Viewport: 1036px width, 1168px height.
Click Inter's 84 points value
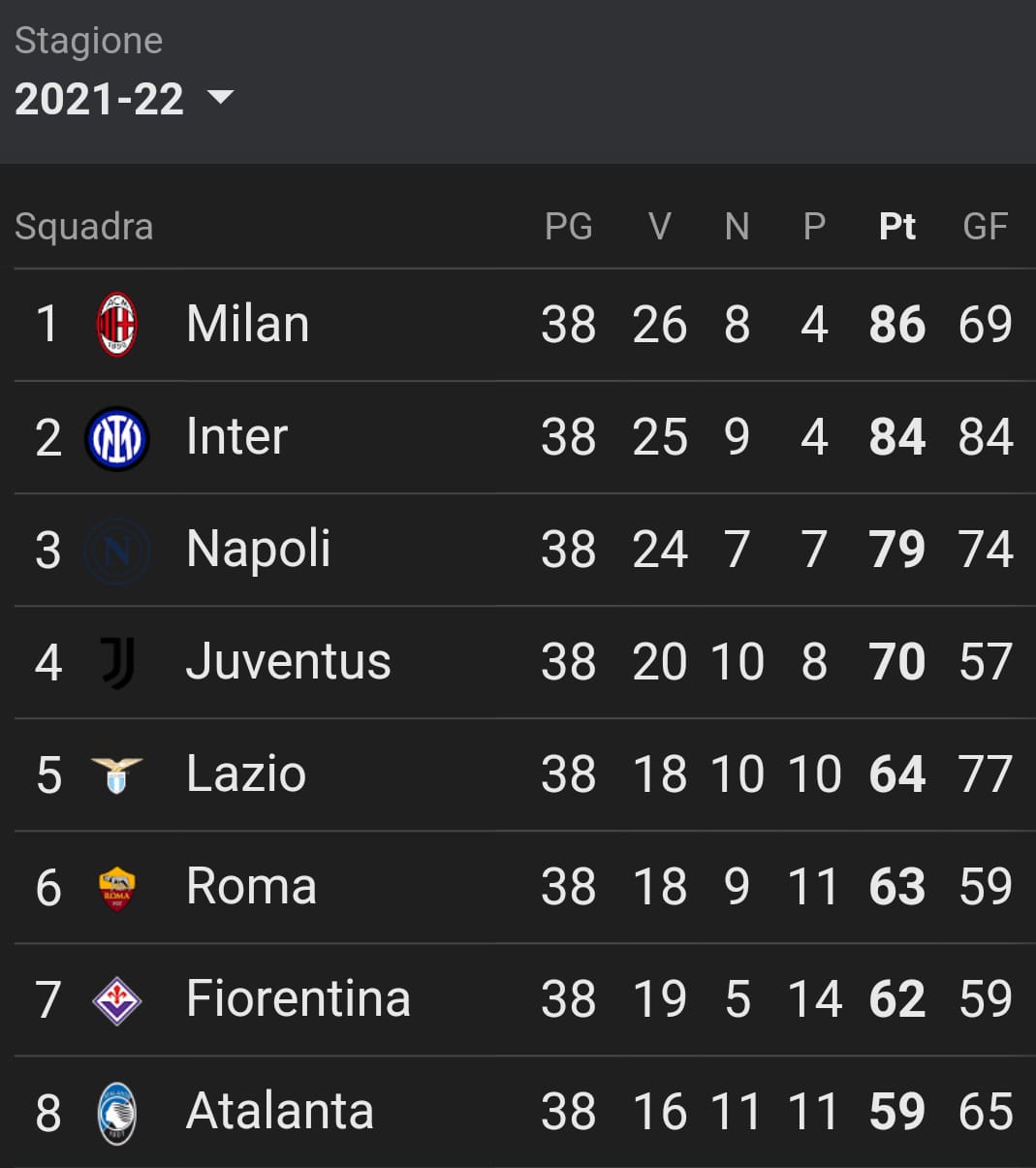click(x=897, y=436)
